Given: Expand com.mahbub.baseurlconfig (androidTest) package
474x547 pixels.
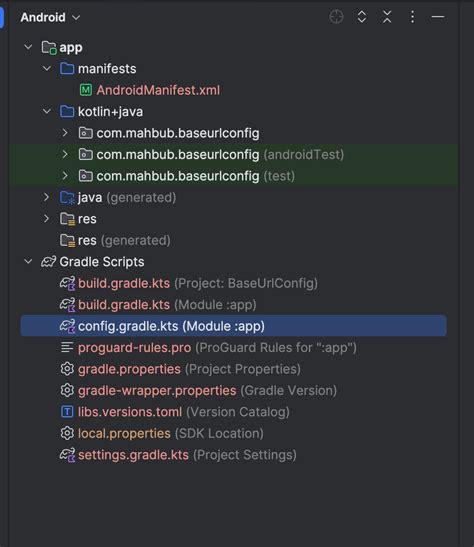Looking at the screenshot, I should [x=65, y=154].
